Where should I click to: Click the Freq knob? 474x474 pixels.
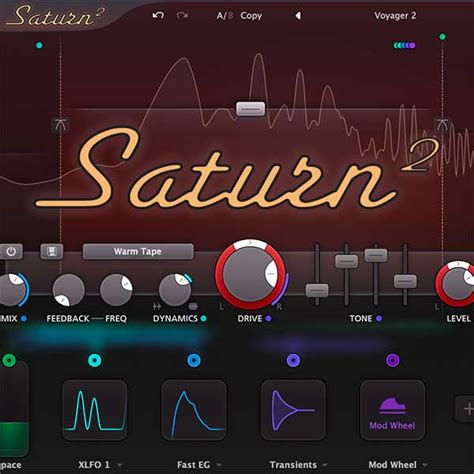[116, 290]
